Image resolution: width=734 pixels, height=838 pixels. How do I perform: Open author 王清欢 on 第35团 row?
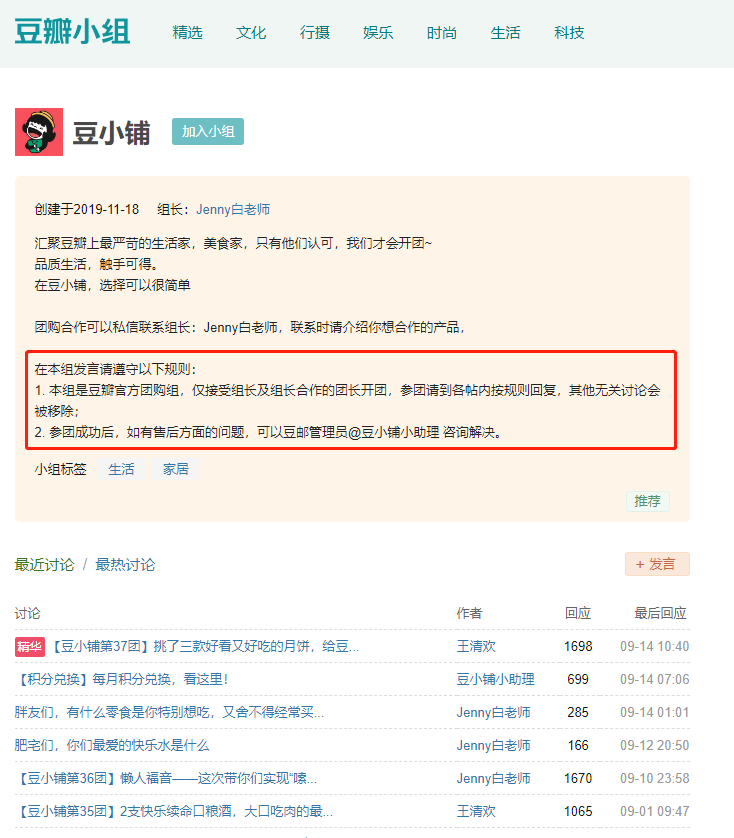[476, 812]
